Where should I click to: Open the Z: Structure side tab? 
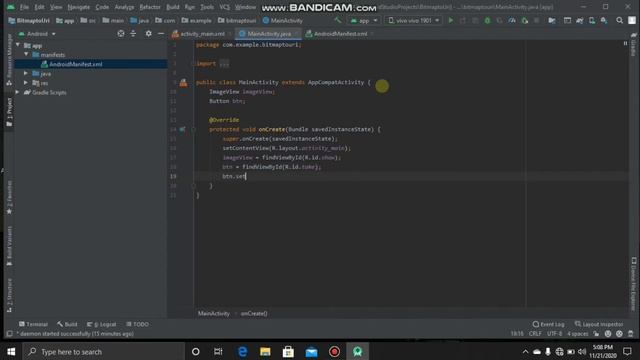point(9,295)
